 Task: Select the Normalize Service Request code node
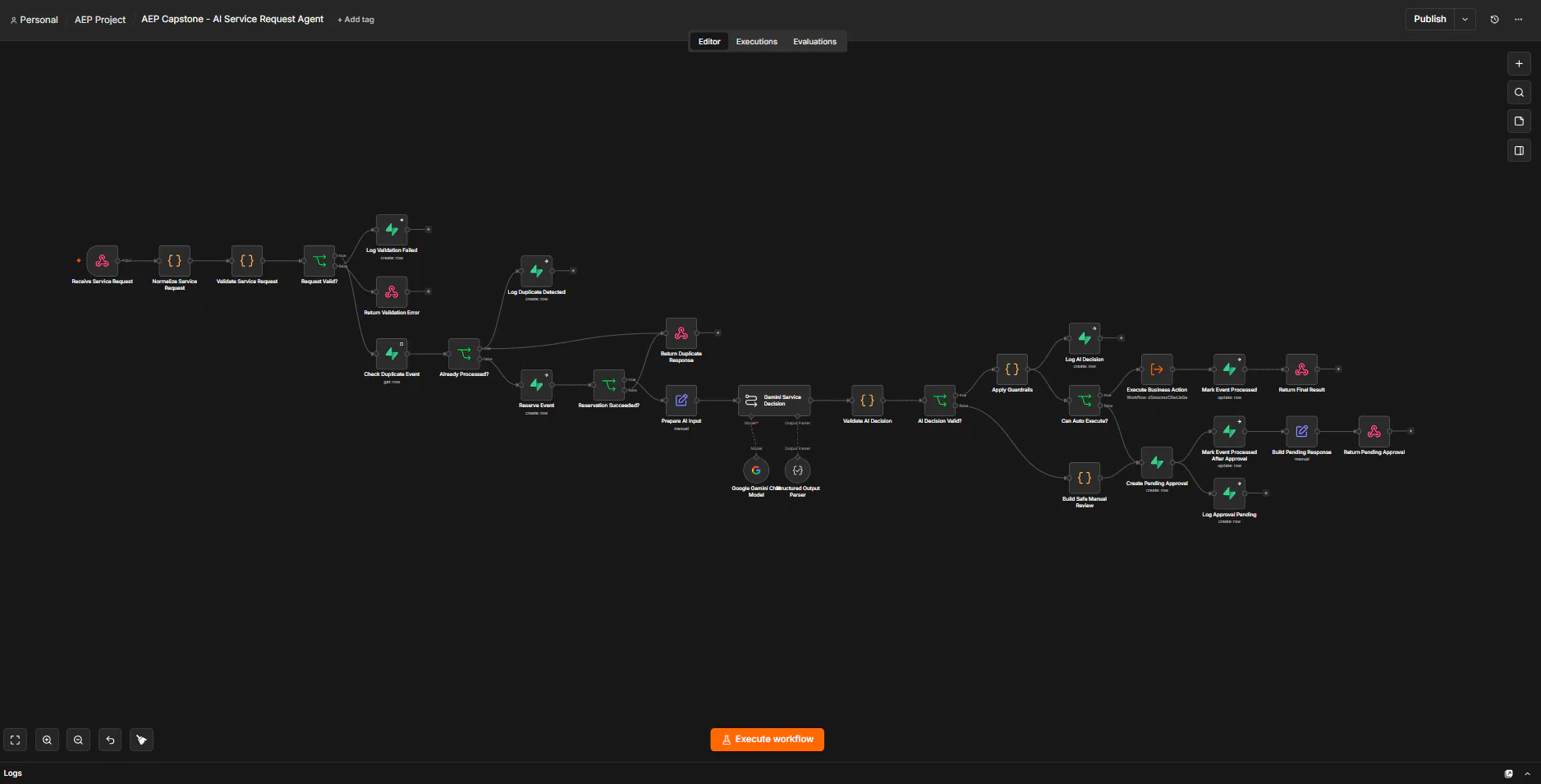point(175,261)
